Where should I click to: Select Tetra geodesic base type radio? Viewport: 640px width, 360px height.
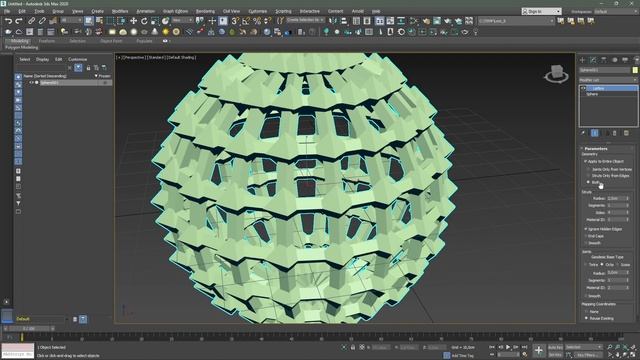(x=586, y=264)
